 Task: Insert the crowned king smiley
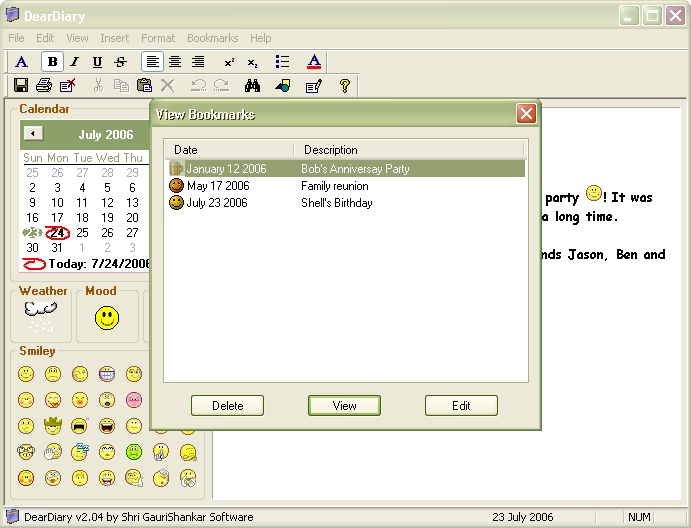click(x=53, y=425)
